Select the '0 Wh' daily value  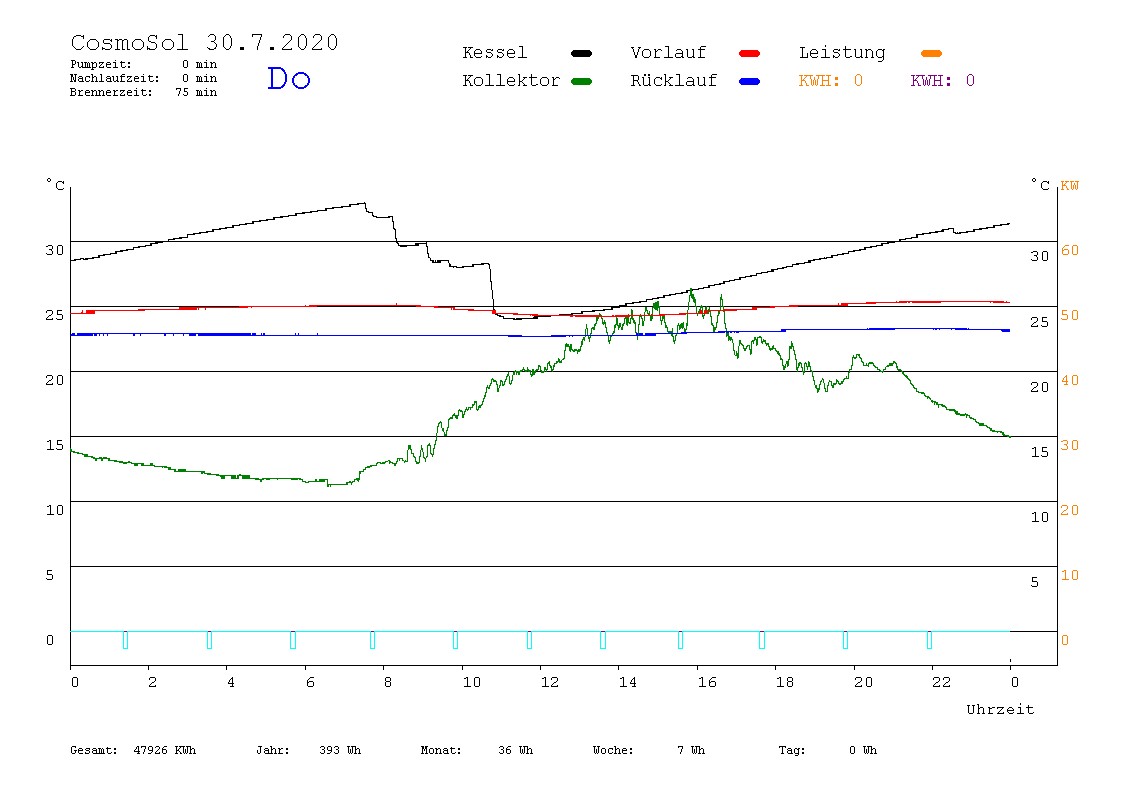(863, 750)
